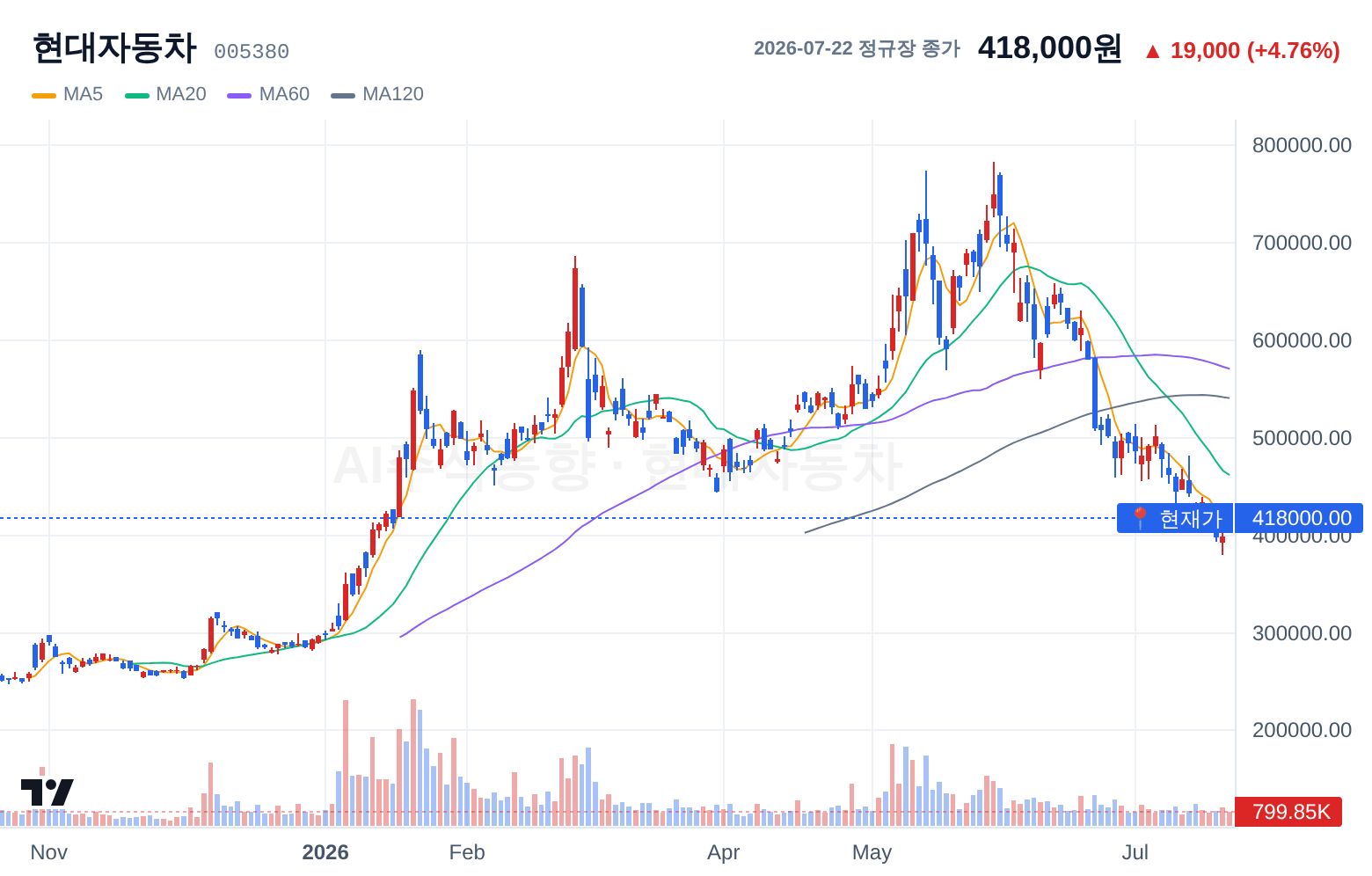Click the orange MA5 legend swatch

pyautogui.click(x=44, y=95)
